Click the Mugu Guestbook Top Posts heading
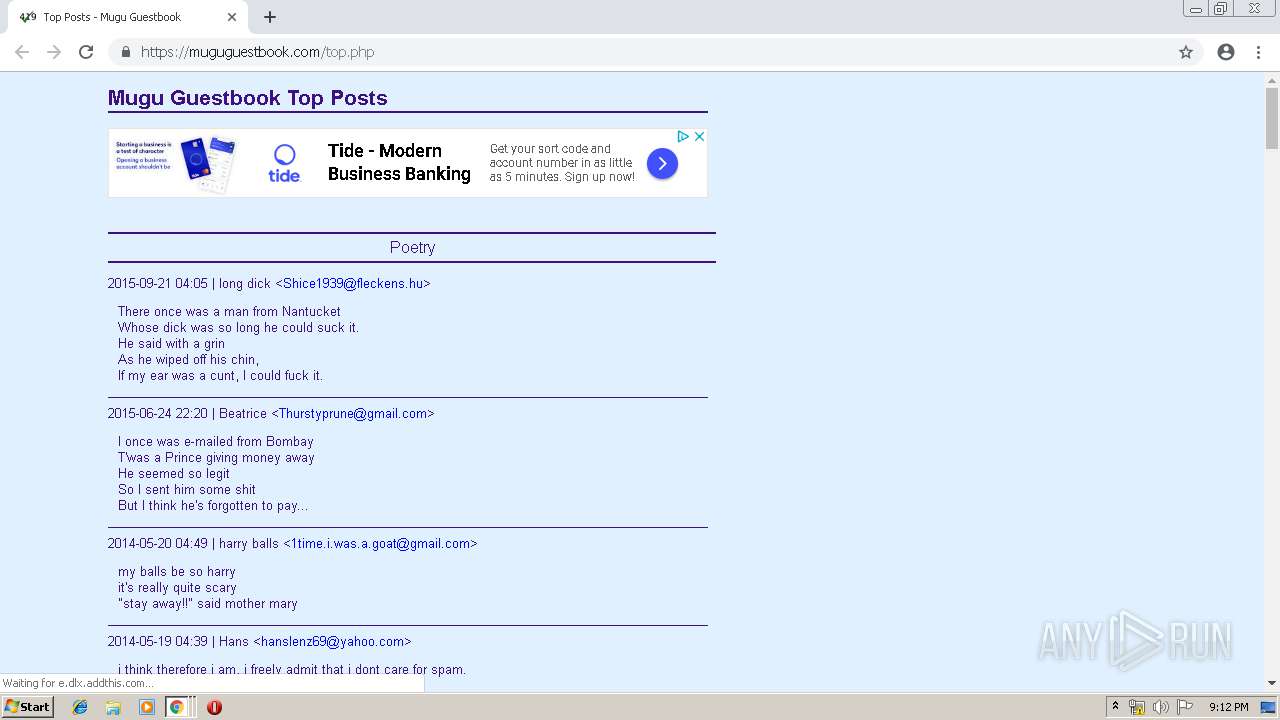The image size is (1280, 720). coord(247,98)
